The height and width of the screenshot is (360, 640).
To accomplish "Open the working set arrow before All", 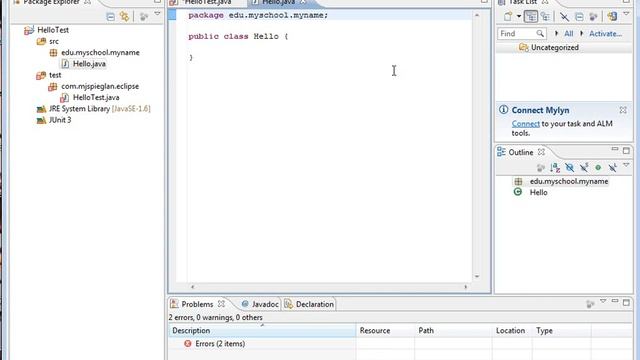I will point(556,33).
